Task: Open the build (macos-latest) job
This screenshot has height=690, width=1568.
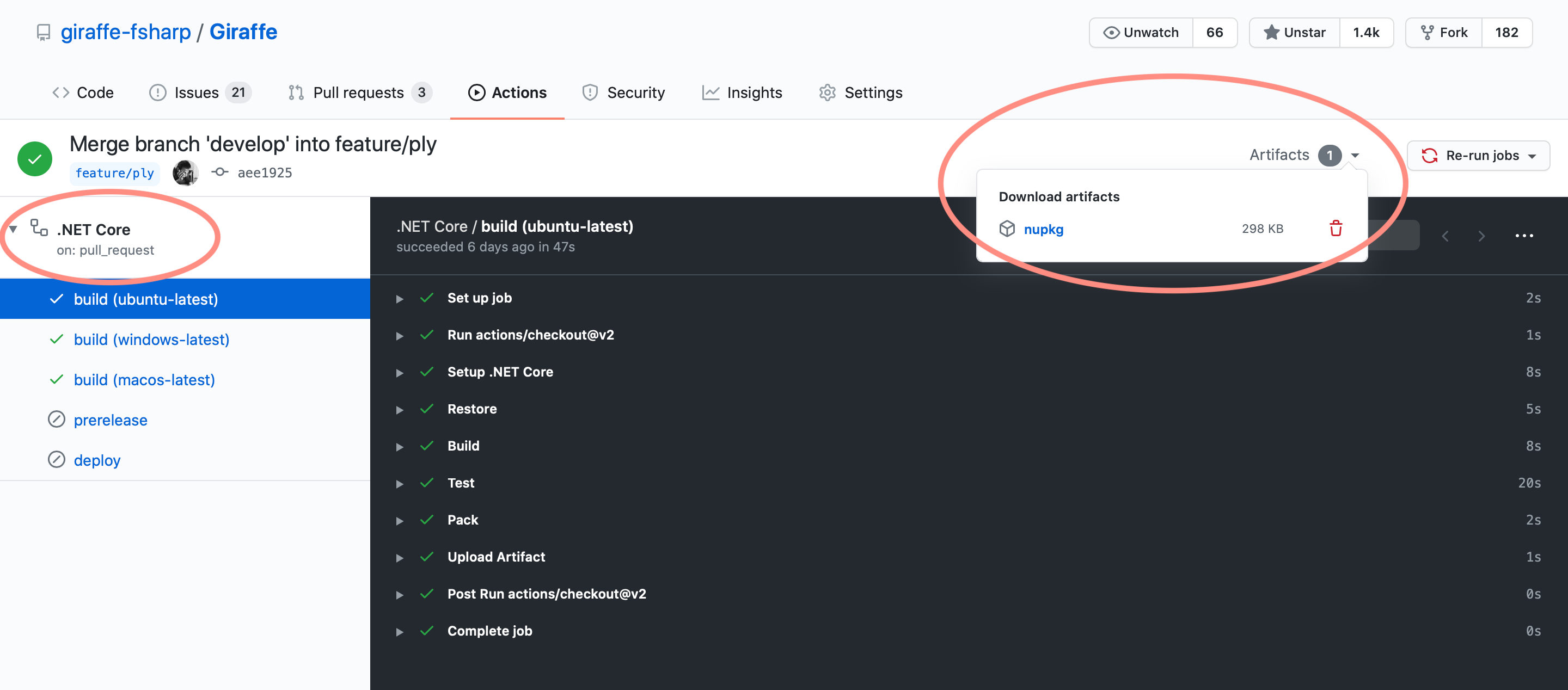Action: (x=144, y=379)
